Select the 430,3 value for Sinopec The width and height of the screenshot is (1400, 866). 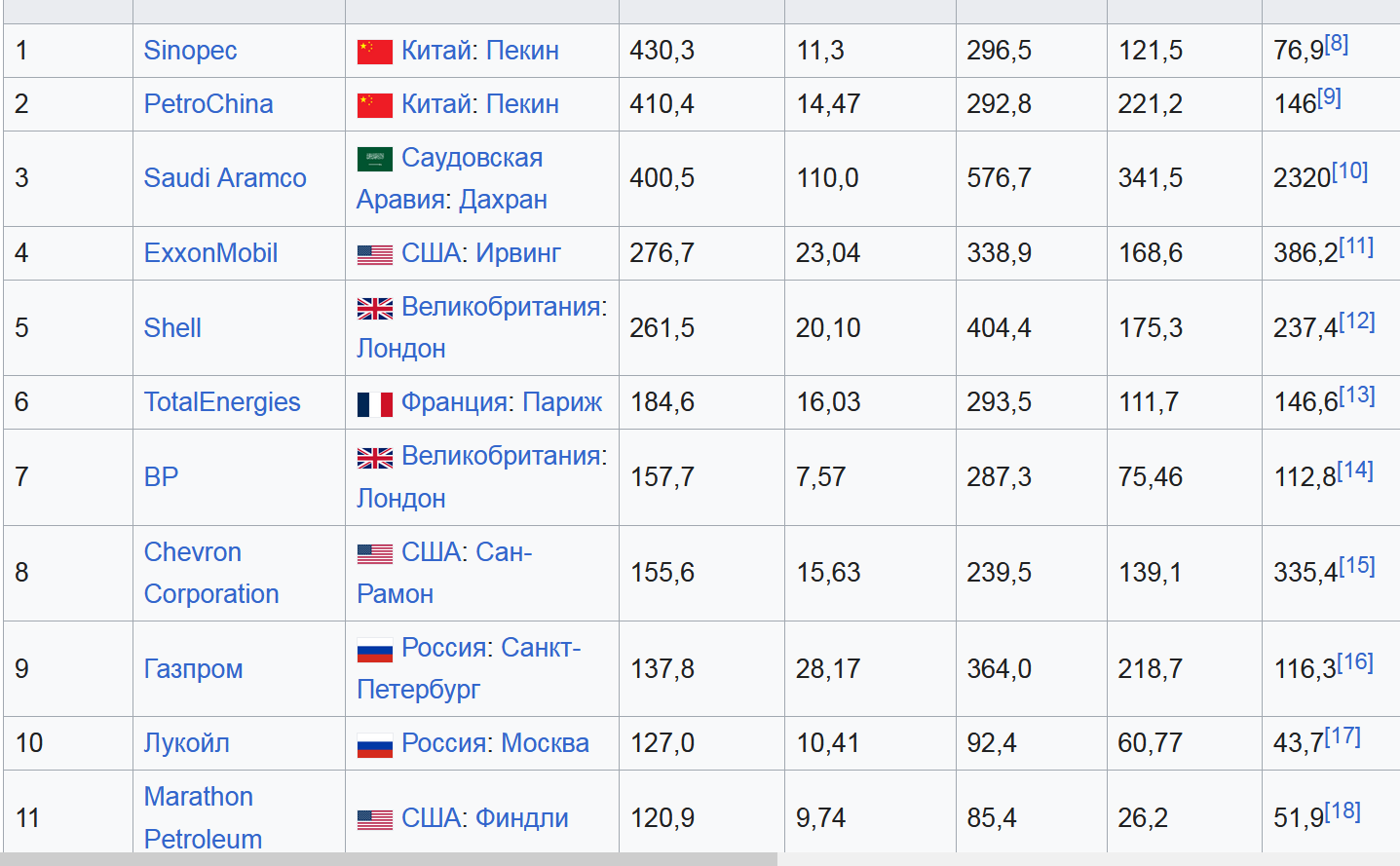(x=662, y=51)
